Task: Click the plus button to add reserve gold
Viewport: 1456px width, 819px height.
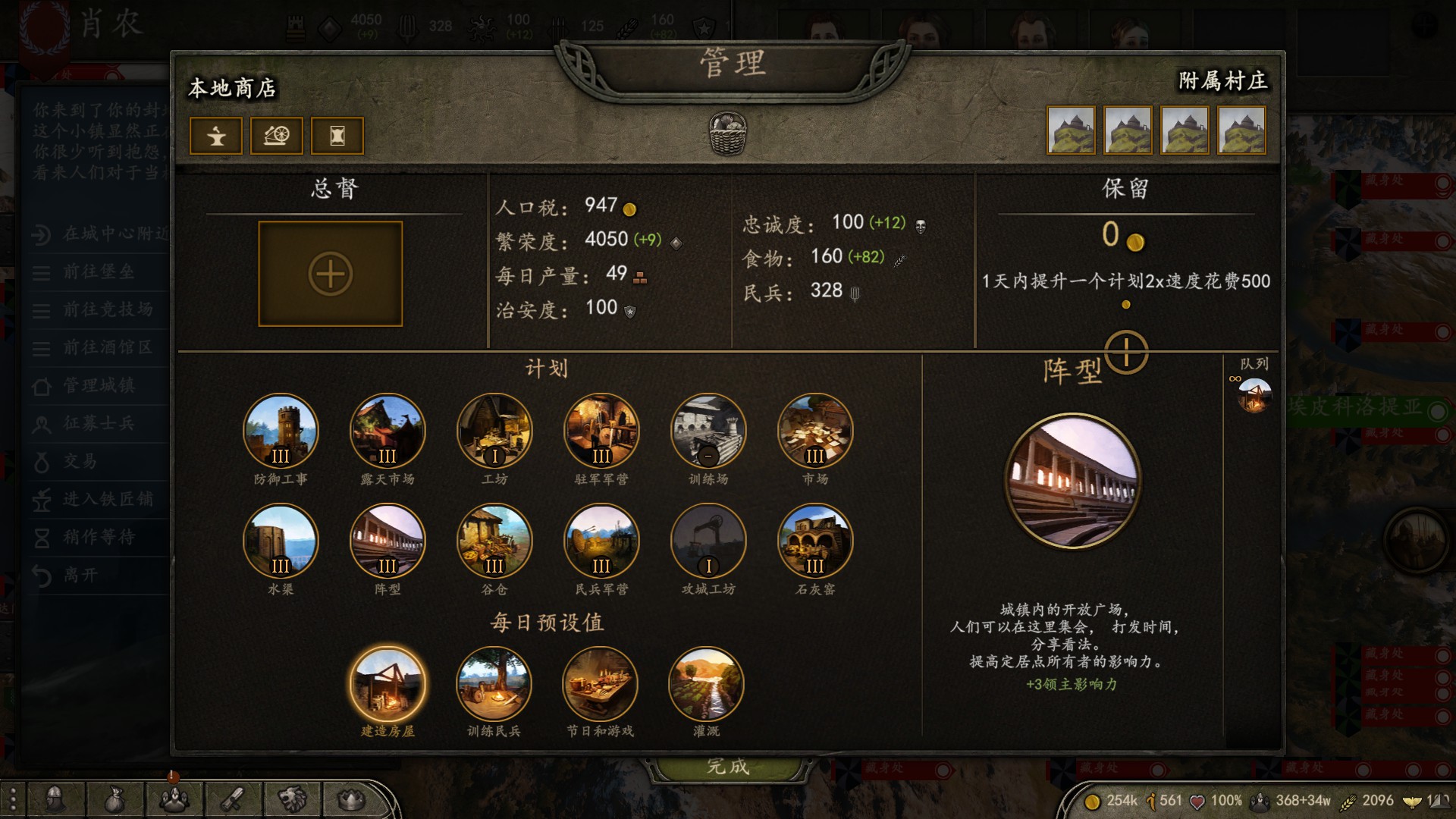Action: click(1126, 353)
